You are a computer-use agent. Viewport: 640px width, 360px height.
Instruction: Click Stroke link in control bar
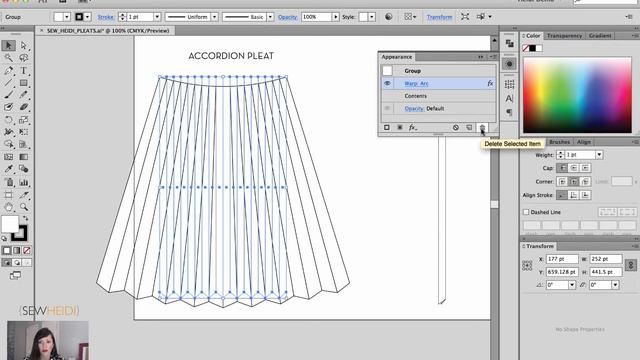point(105,17)
